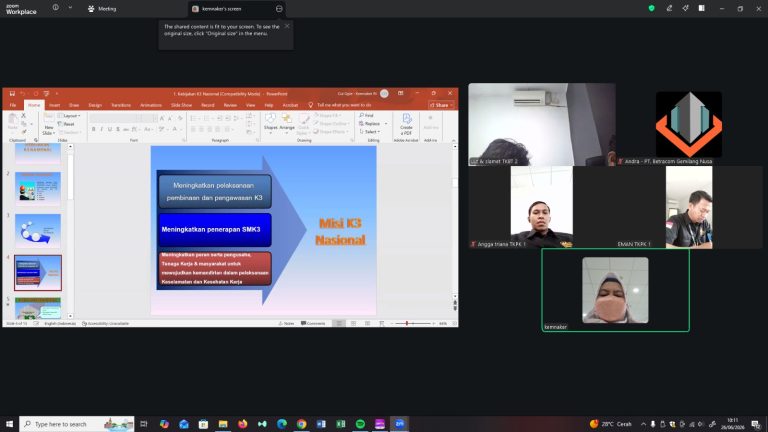Click the Save icon in PowerPoint title bar

click(12, 93)
